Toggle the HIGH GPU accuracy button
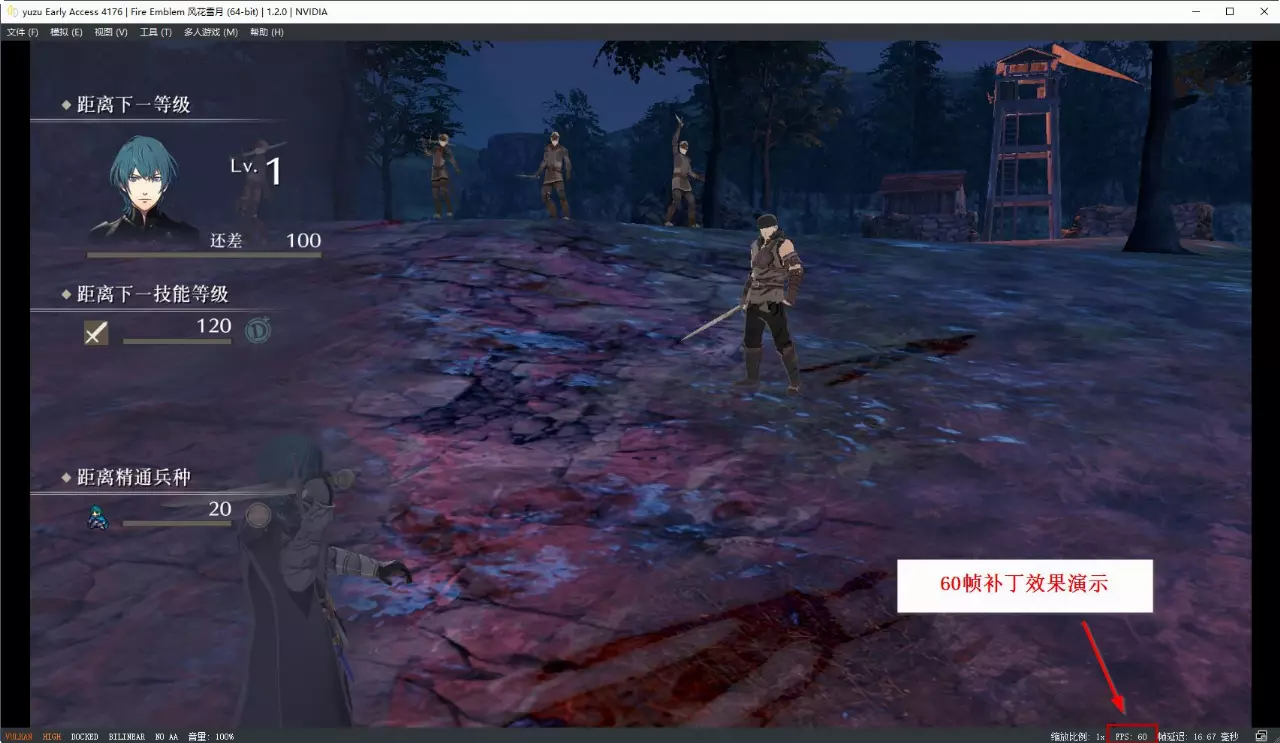This screenshot has width=1280, height=743. (52, 736)
